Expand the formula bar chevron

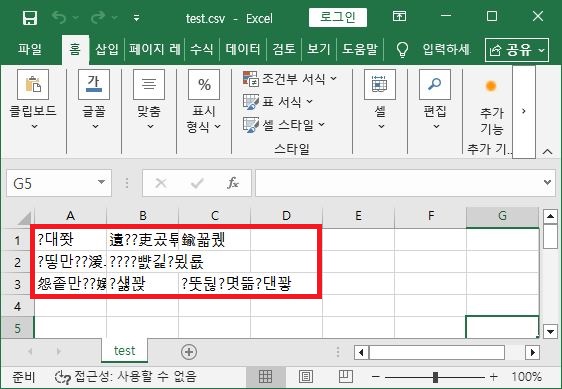pos(547,182)
